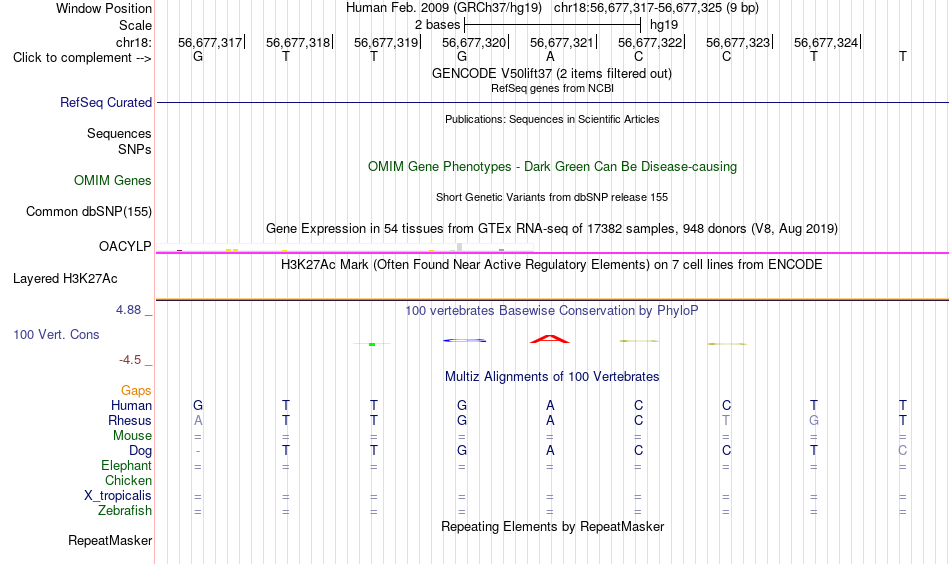The height and width of the screenshot is (564, 950).
Task: Click 'Publications: Sequences in Scientific Articles' title
Action: click(552, 119)
